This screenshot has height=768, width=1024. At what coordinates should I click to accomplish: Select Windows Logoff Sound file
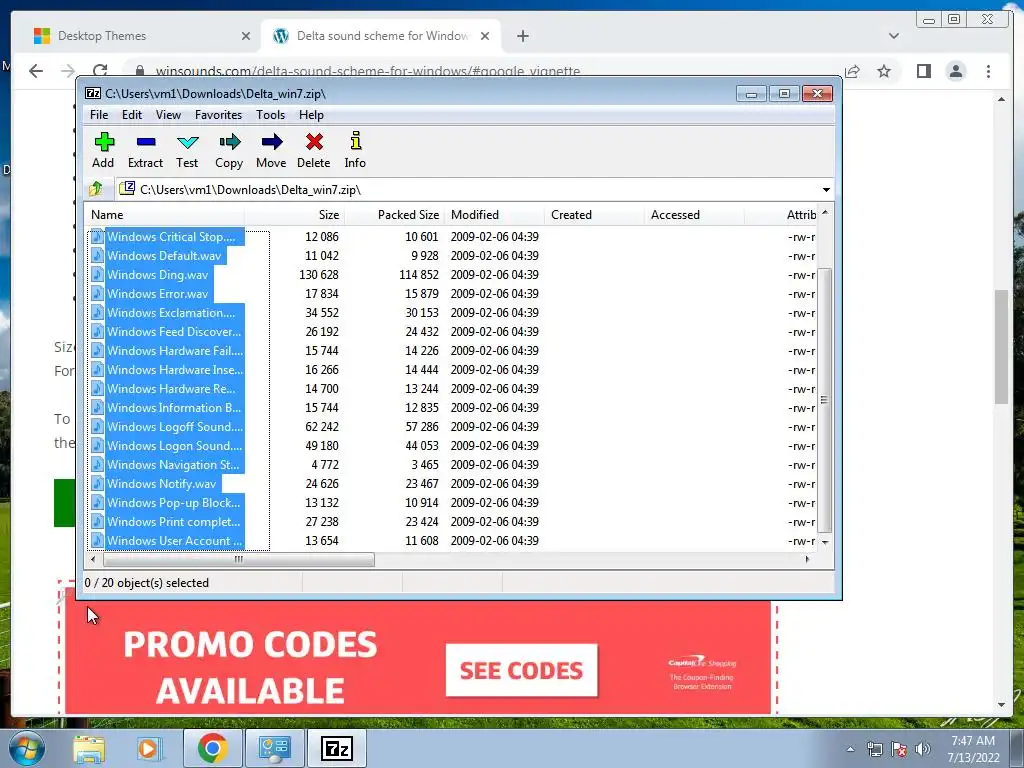point(167,426)
